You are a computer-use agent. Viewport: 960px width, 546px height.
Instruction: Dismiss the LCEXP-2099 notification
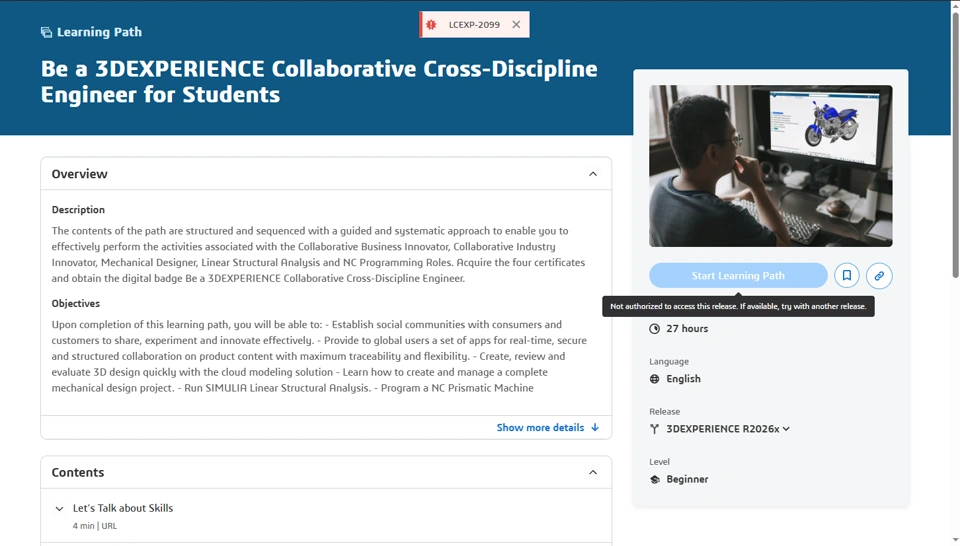coord(516,24)
